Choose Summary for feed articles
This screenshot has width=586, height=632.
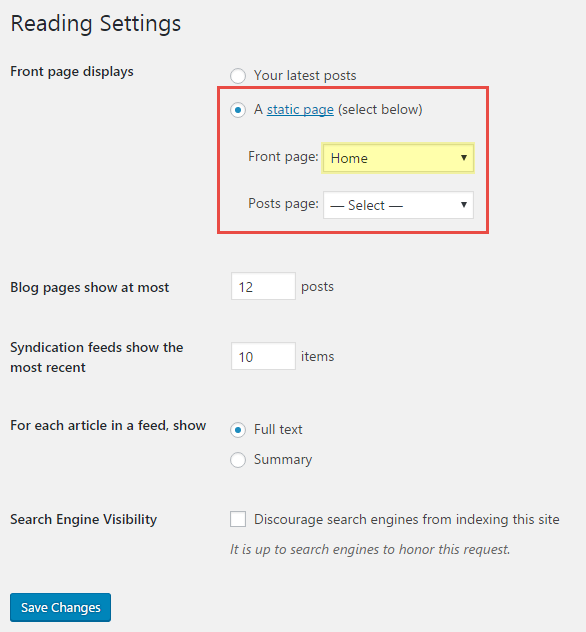(238, 460)
